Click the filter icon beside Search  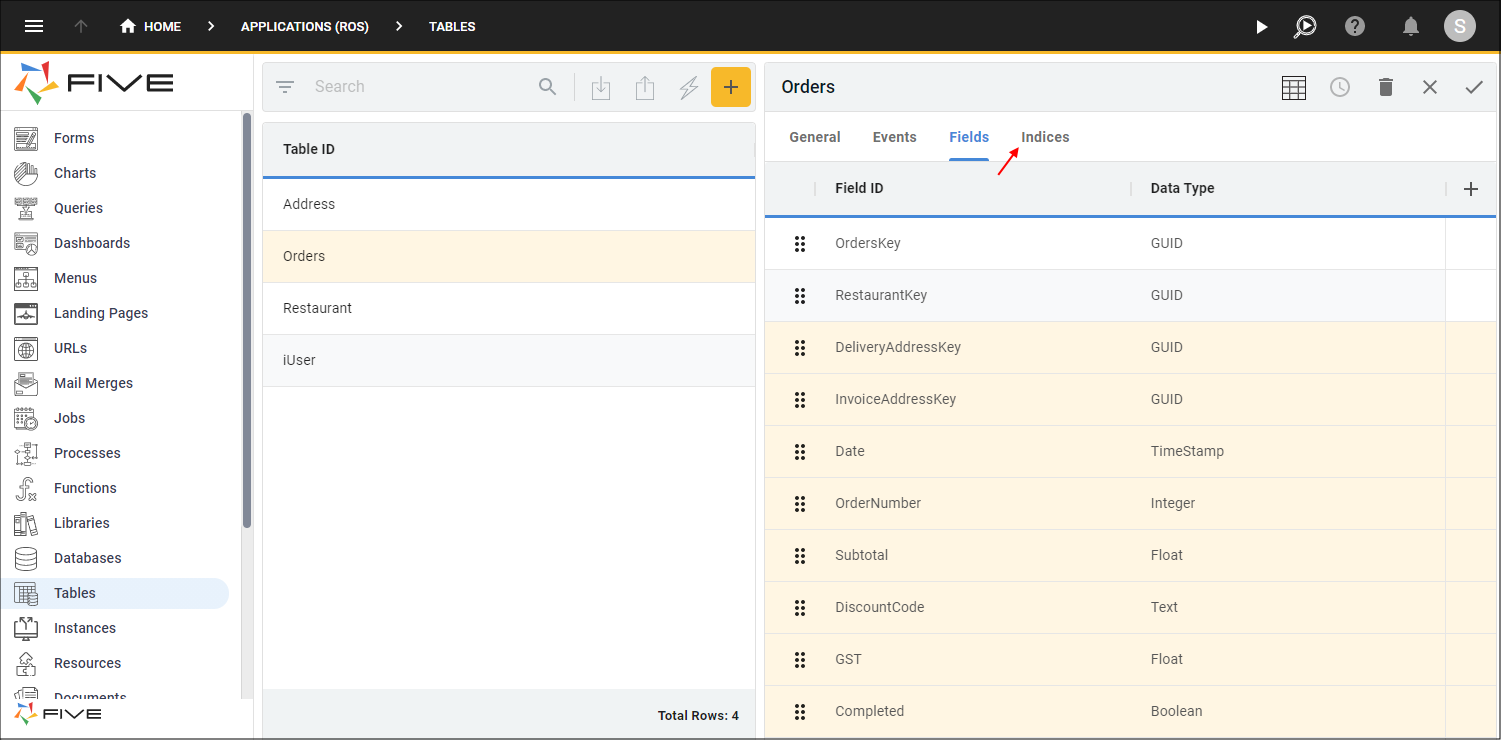tap(285, 87)
